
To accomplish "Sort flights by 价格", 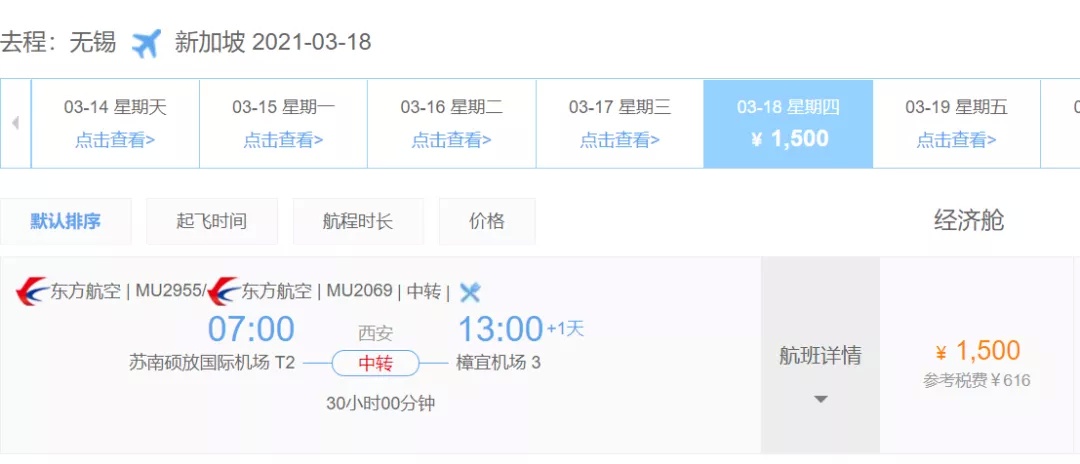I will point(487,222).
